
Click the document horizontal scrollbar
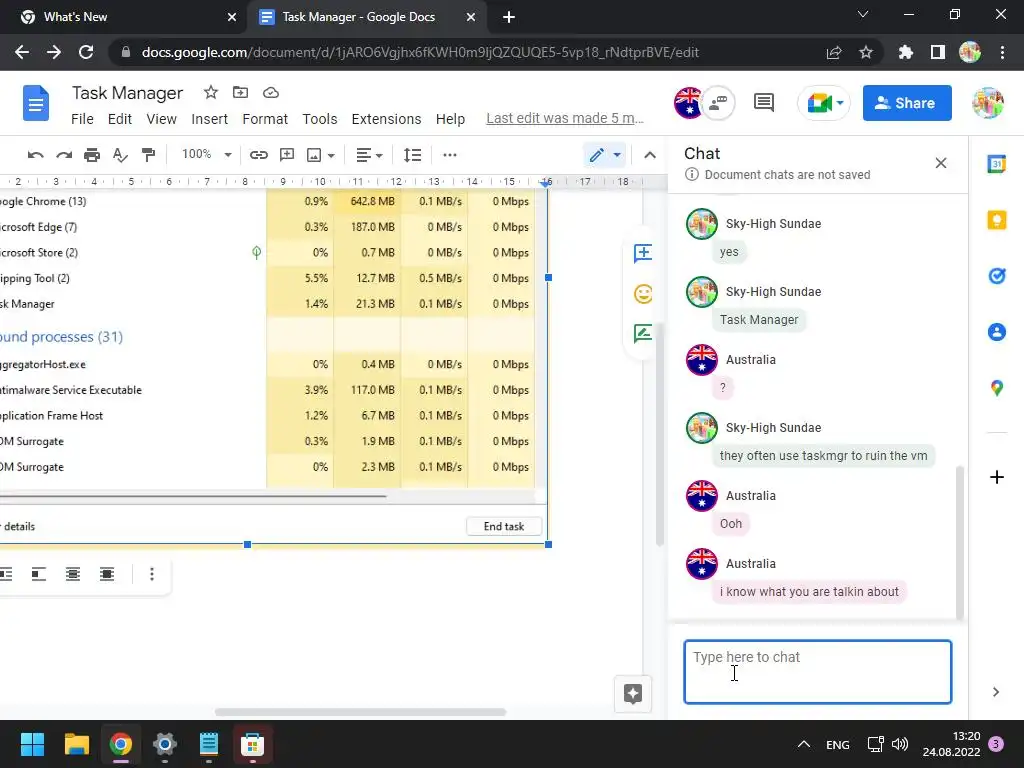[360, 712]
